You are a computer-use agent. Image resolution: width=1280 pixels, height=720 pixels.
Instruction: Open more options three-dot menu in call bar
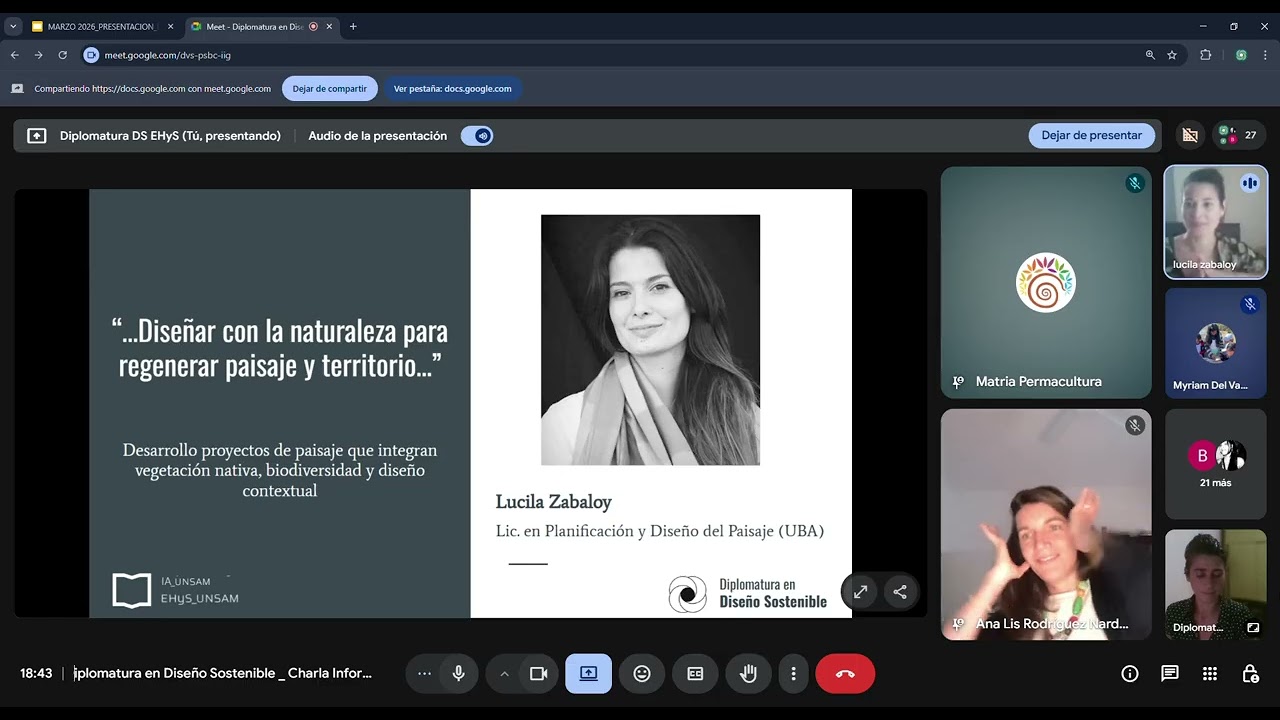(x=793, y=674)
